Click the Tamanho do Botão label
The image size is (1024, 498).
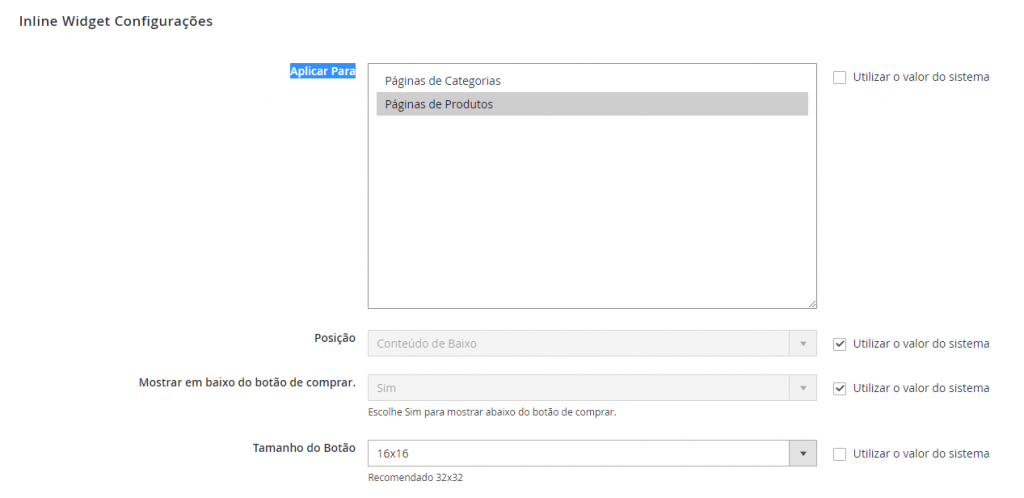[x=304, y=448]
